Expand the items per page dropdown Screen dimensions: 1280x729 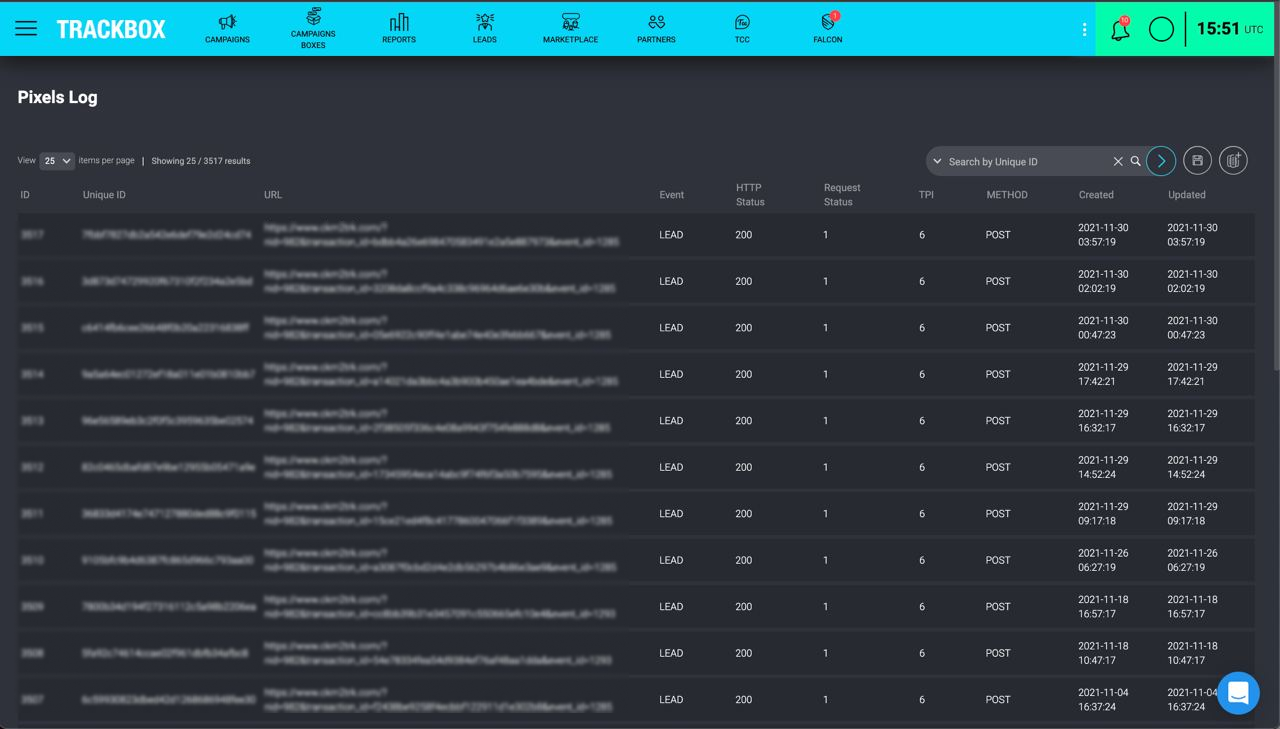click(57, 161)
